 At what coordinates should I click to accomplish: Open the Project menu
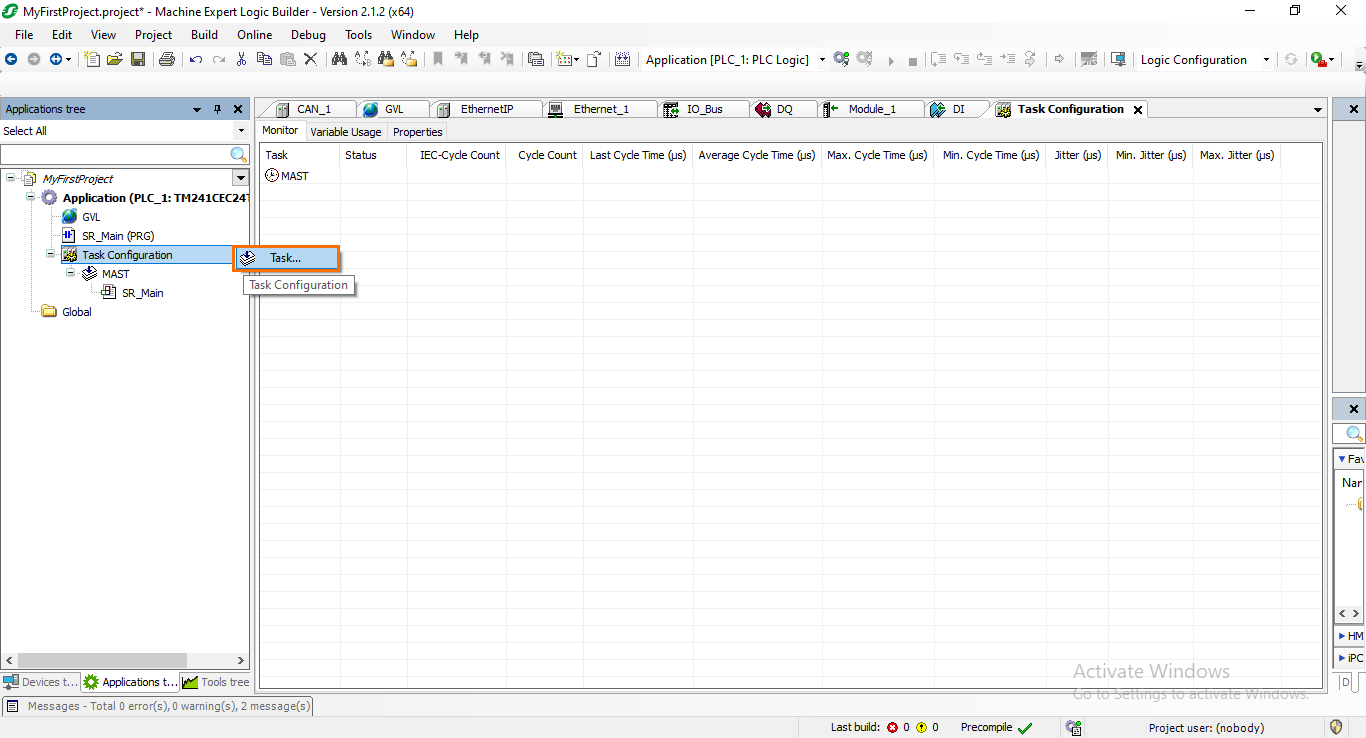tap(154, 34)
